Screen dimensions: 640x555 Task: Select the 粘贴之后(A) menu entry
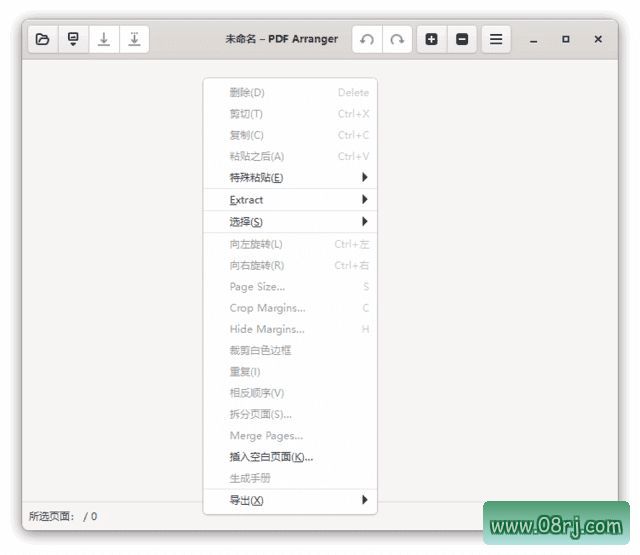pos(290,156)
